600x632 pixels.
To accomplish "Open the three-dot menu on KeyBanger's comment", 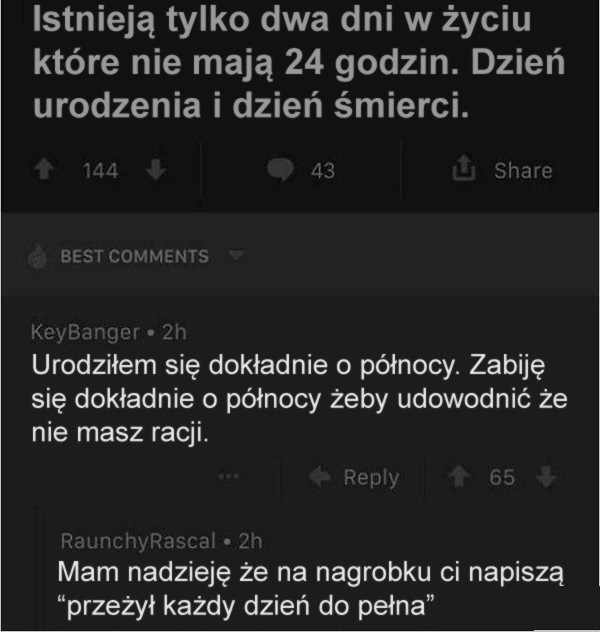I will pos(229,477).
